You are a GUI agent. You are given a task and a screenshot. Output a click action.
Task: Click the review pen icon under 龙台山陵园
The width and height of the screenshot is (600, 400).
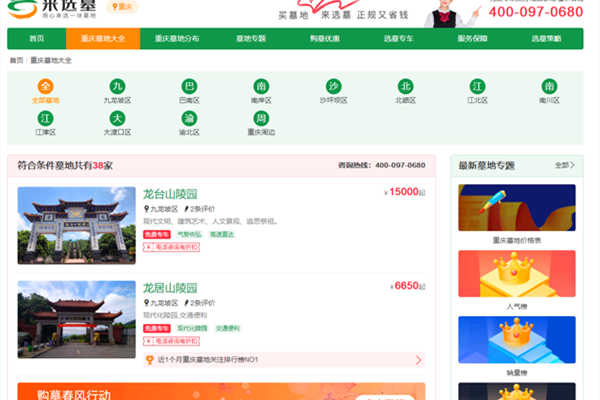tap(186, 209)
